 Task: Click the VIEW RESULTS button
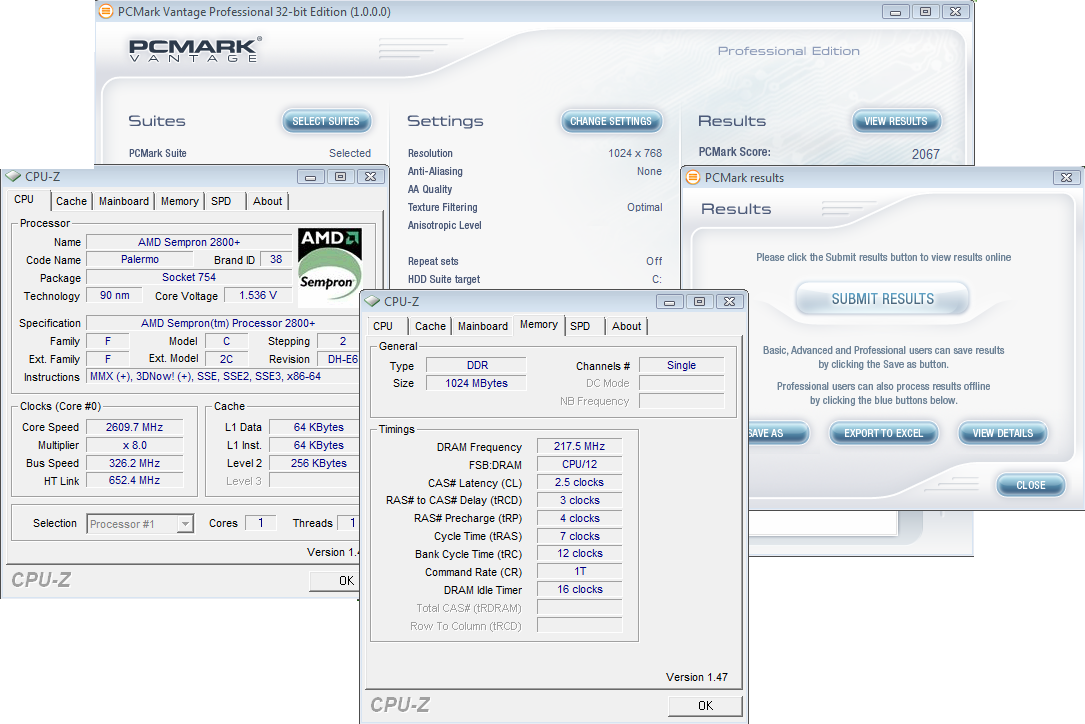pos(896,121)
